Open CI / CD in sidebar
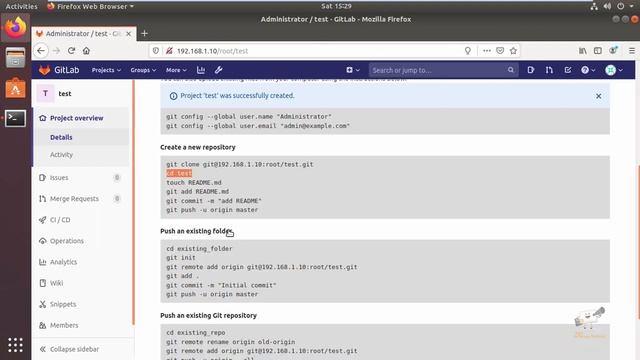 (x=60, y=220)
